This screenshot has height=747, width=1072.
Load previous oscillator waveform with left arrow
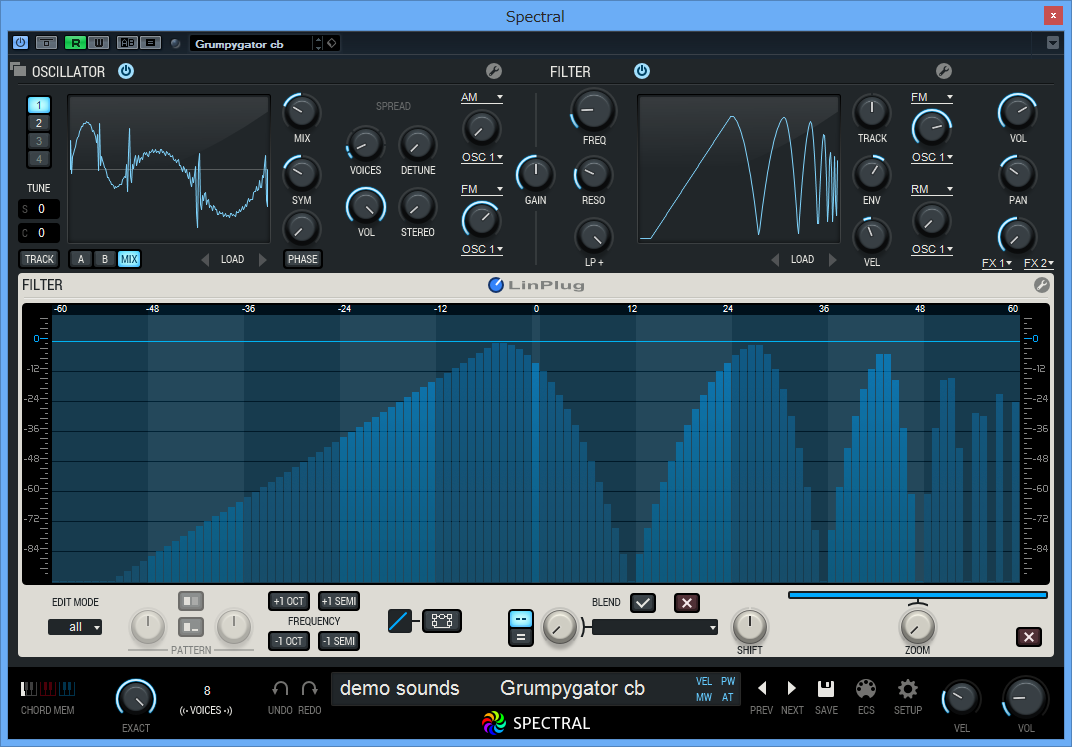[x=205, y=260]
